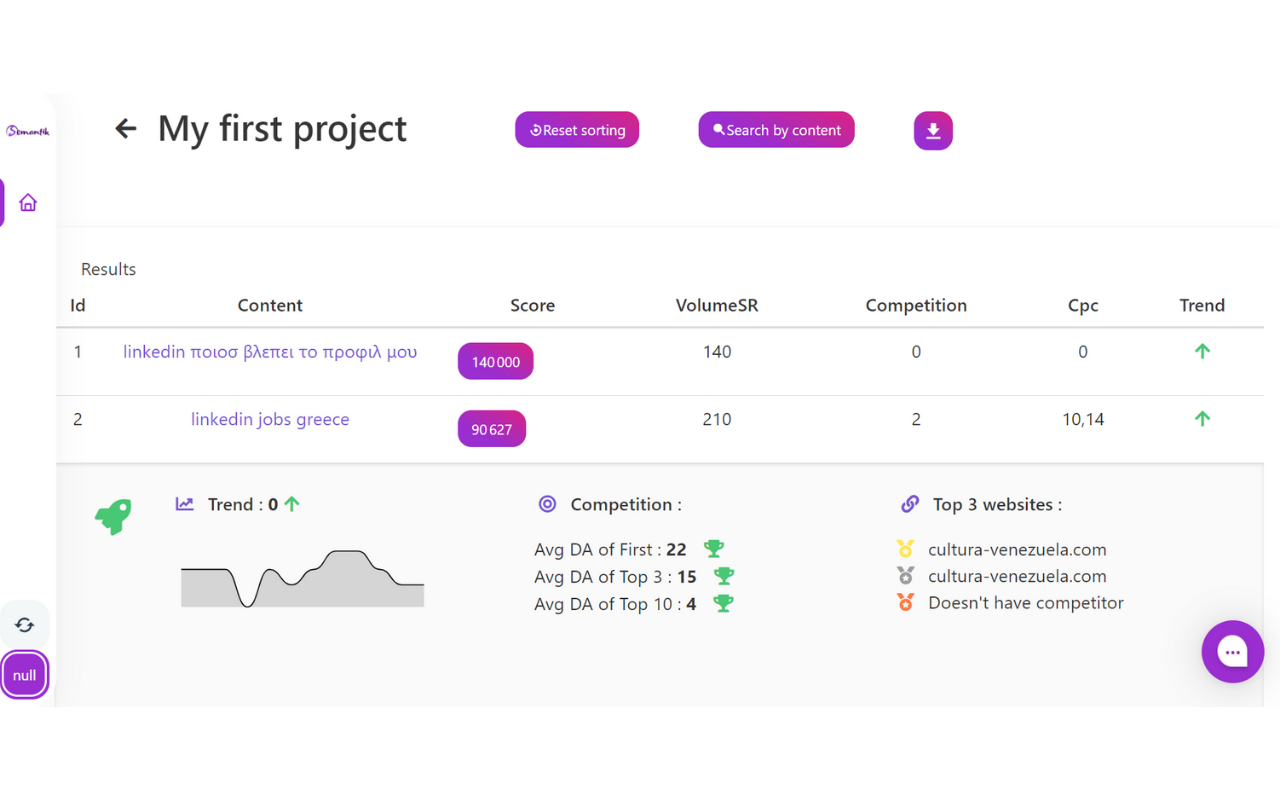This screenshot has height=800, width=1280.
Task: Click trophy icon next to Avg DA of Top 10
Action: [x=723, y=603]
